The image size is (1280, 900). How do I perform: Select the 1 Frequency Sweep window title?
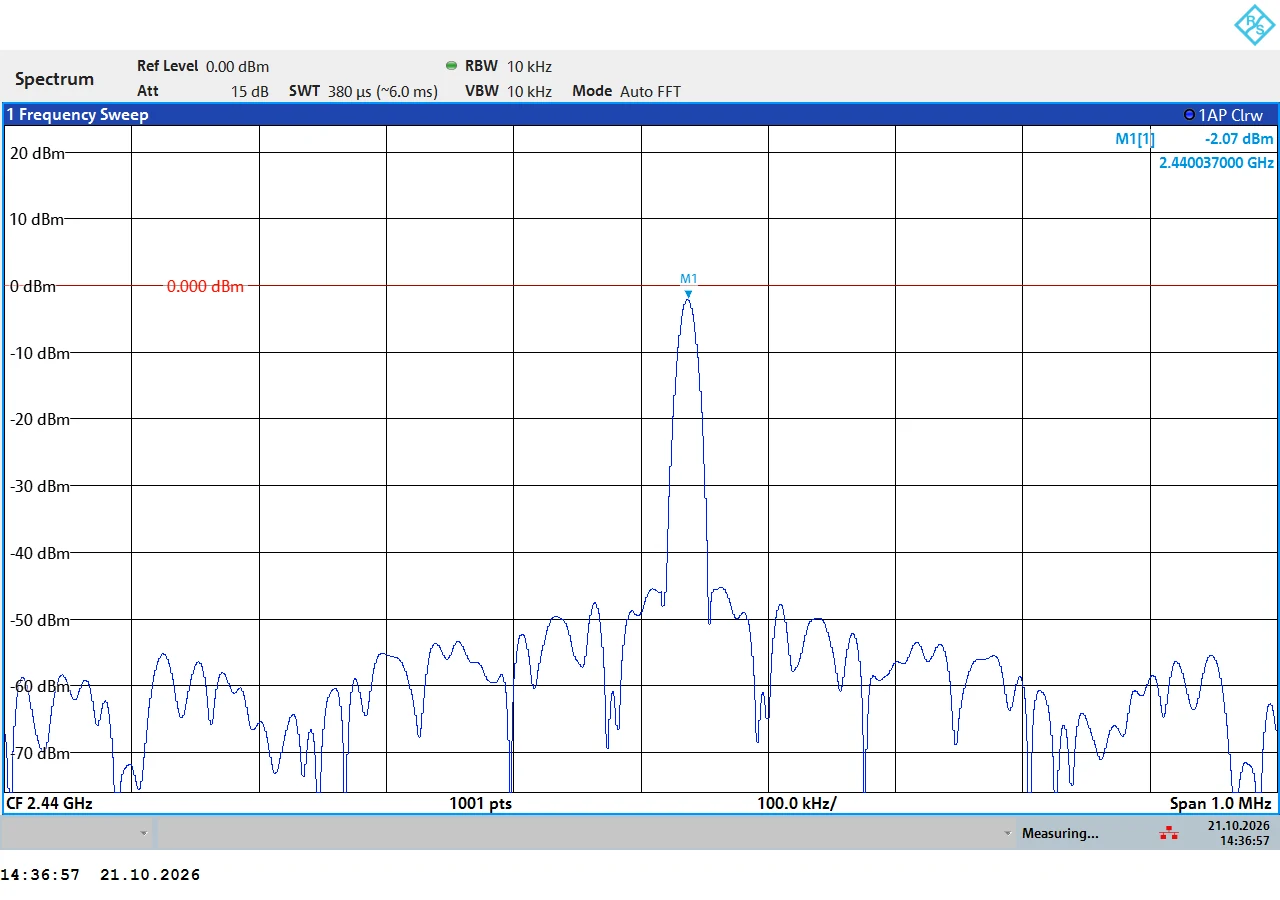77,115
